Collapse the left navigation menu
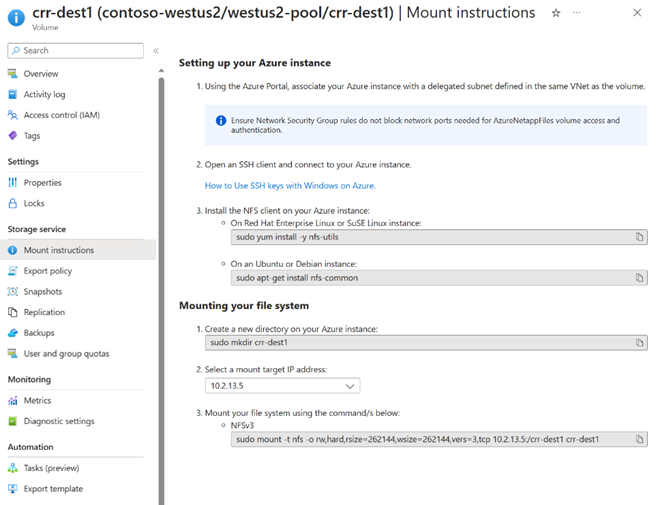 pos(156,50)
